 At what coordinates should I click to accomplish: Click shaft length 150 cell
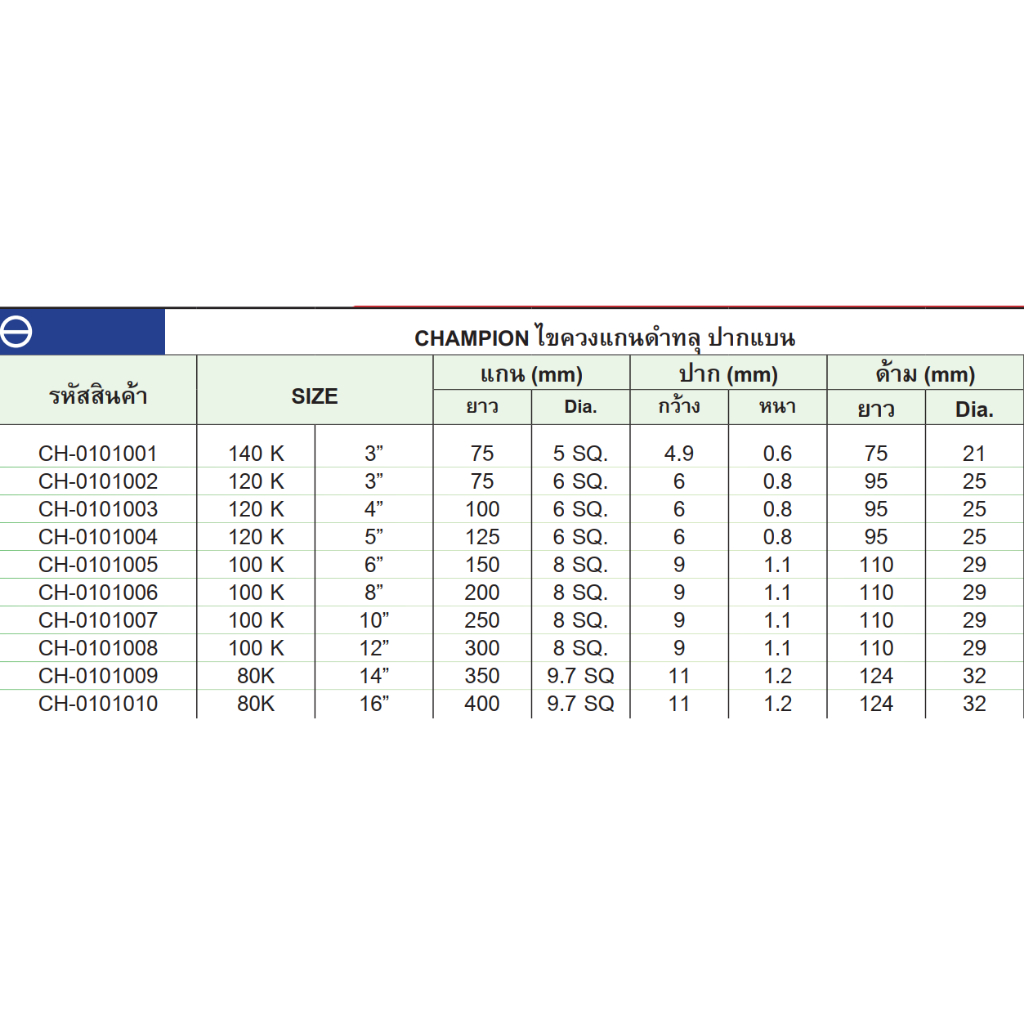coord(482,564)
